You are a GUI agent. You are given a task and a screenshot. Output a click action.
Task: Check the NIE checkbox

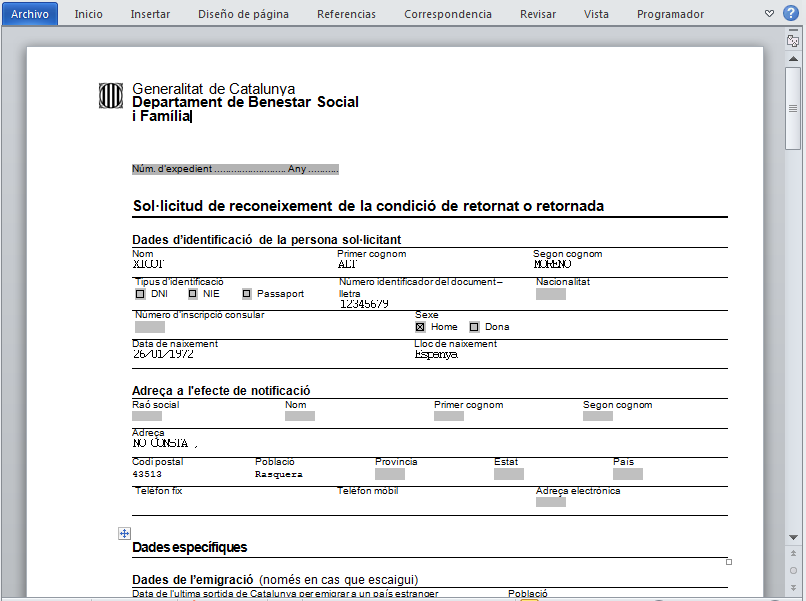coord(193,294)
